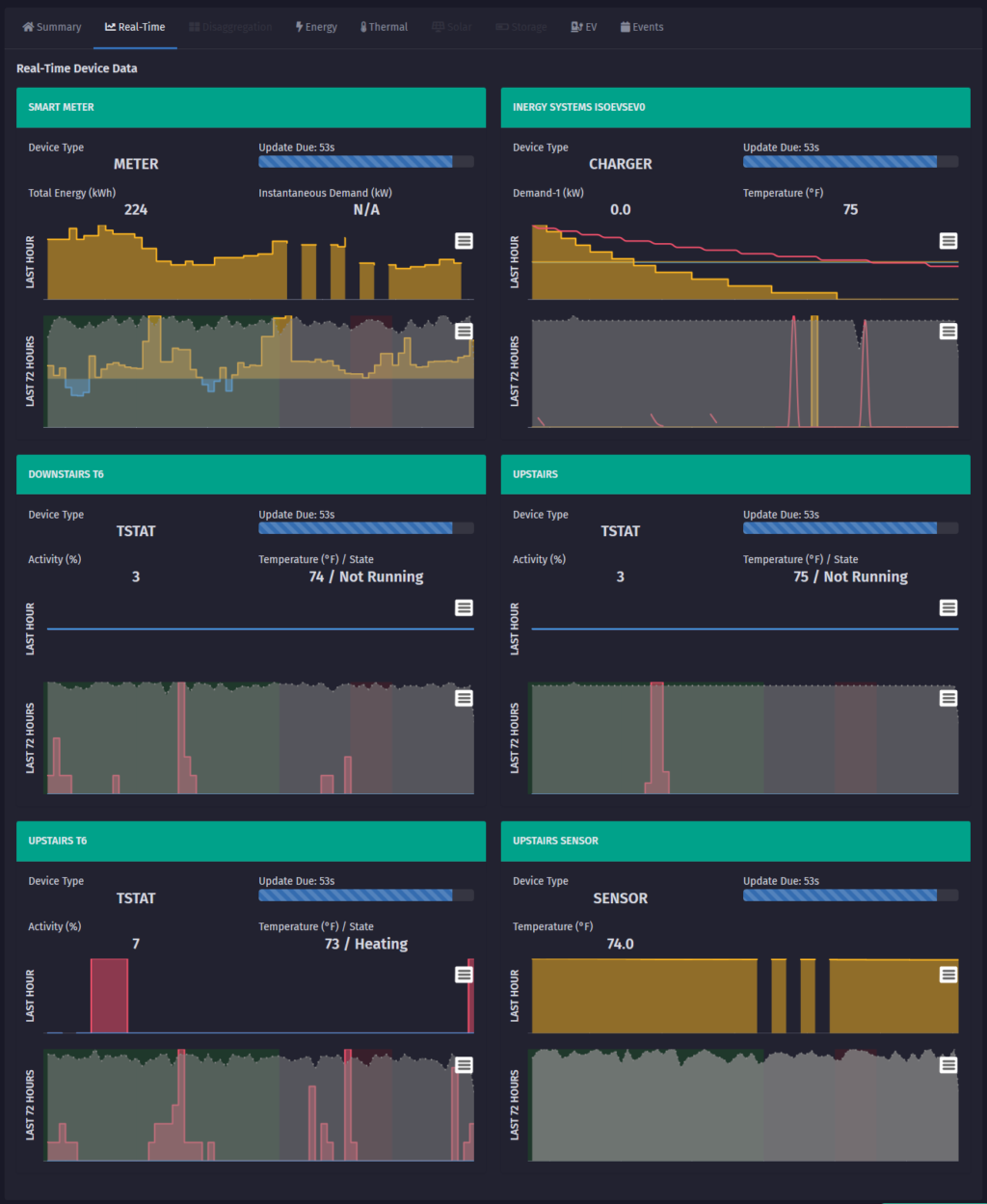This screenshot has height=1204, width=987.
Task: Click the '74 / Not Running' state text
Action: [x=366, y=576]
